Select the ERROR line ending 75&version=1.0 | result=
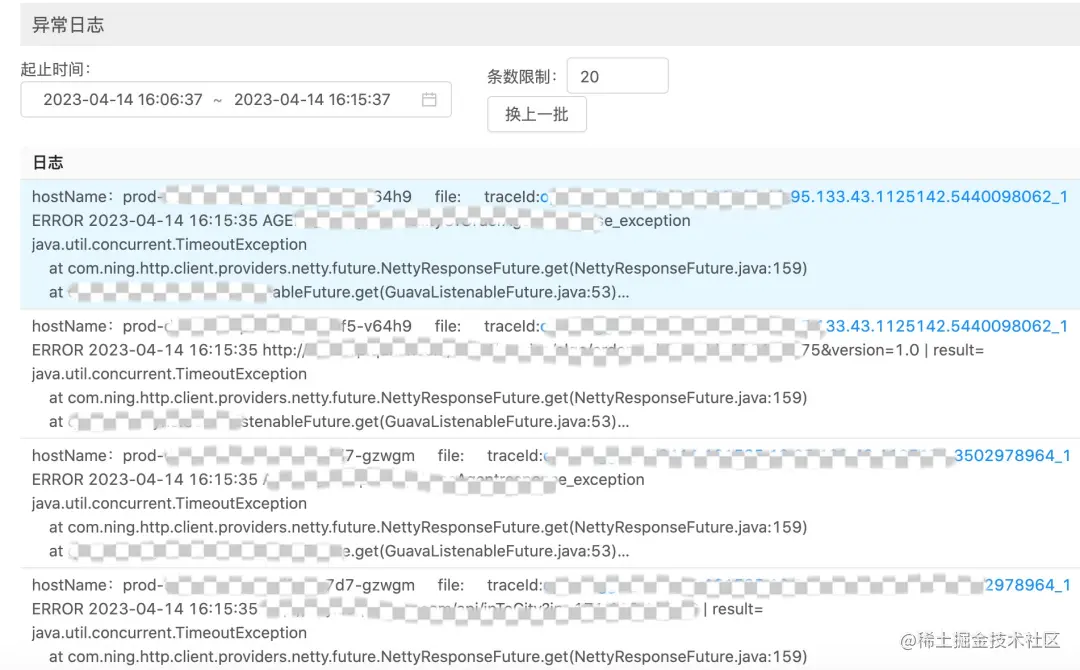 click(x=508, y=350)
